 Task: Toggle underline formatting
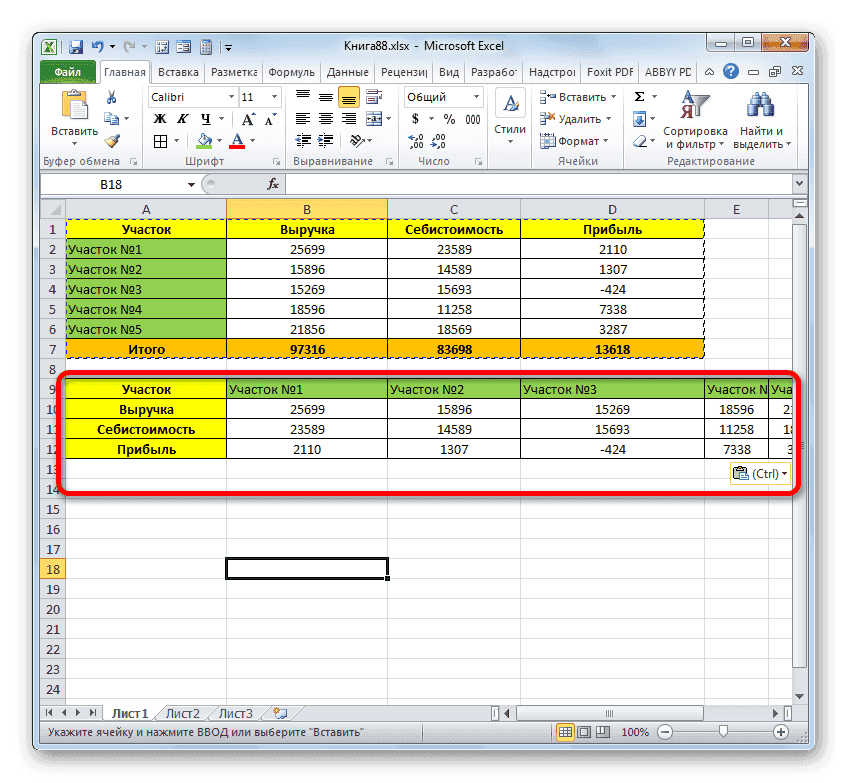[205, 119]
